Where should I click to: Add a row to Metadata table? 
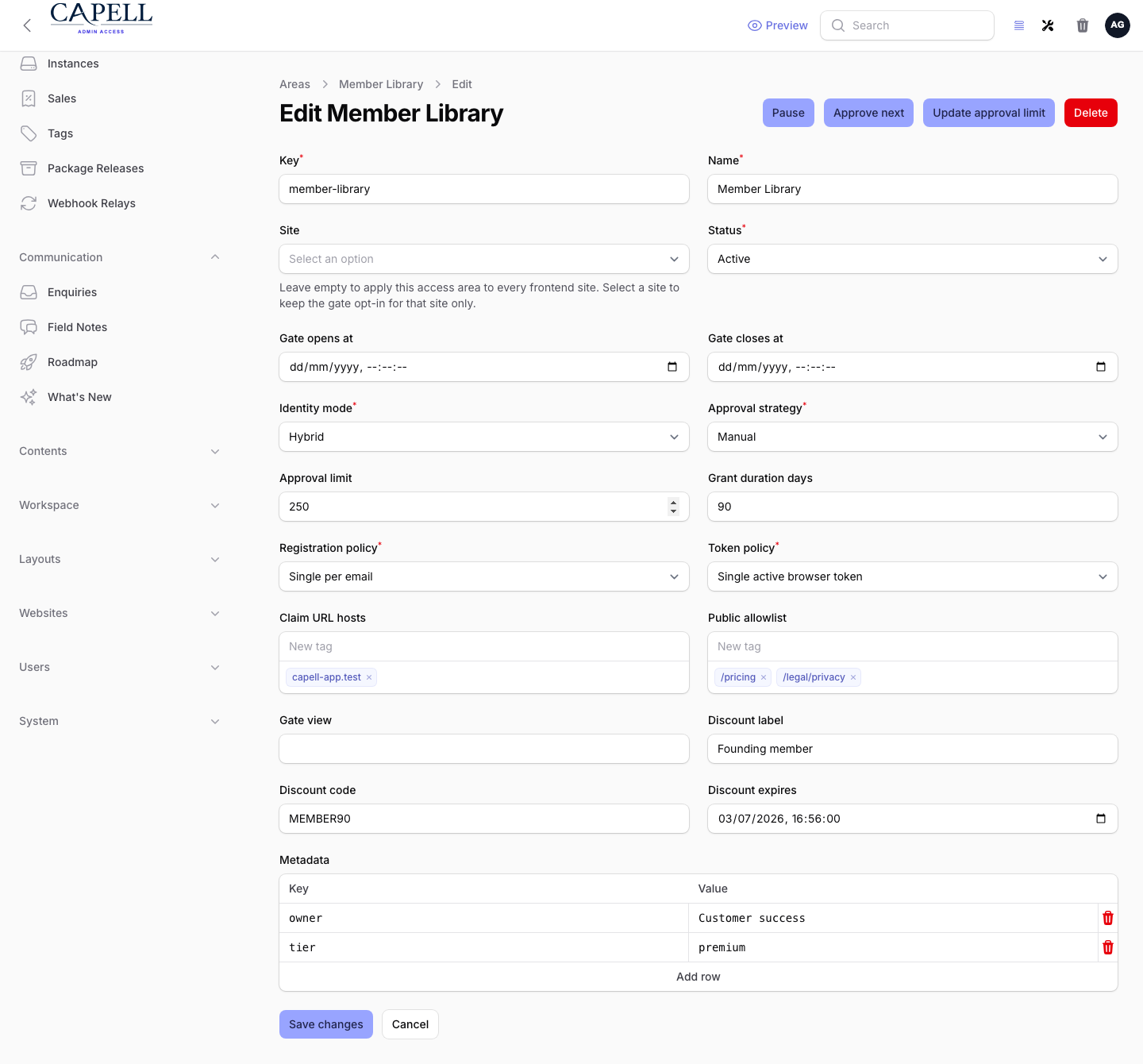click(x=698, y=977)
